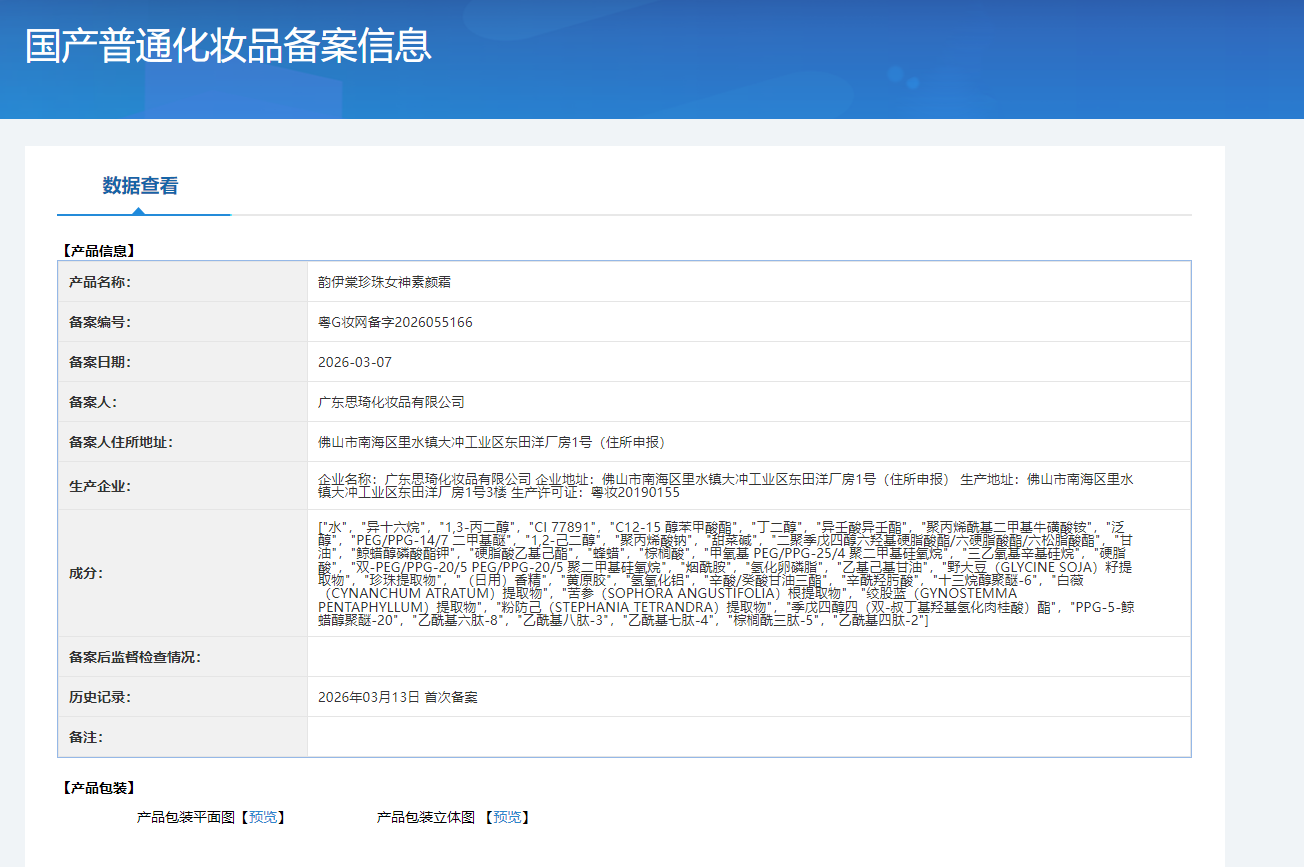Click the 备注 label cell
This screenshot has width=1304, height=867.
coord(183,737)
